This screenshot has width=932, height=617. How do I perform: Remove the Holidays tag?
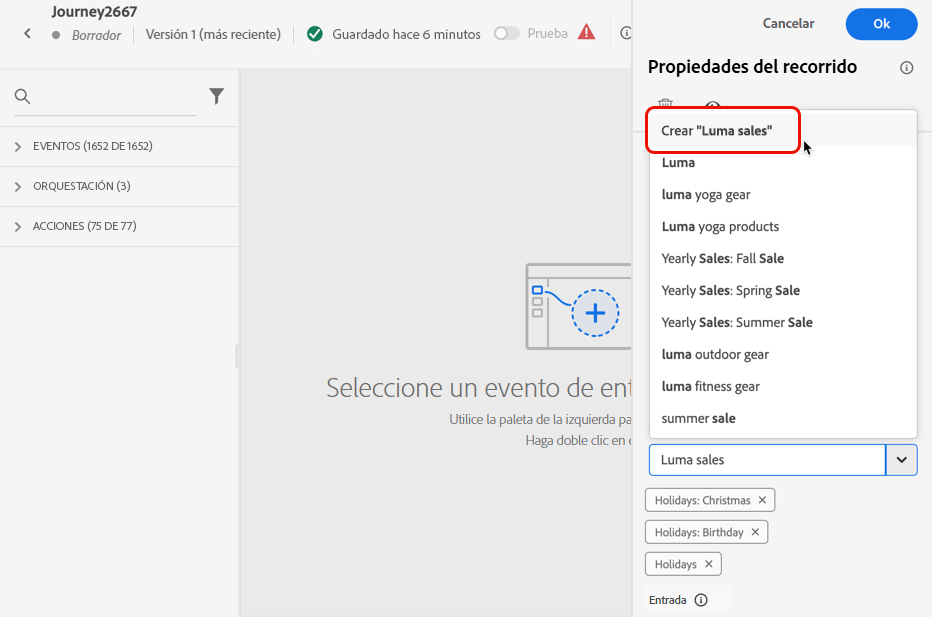coord(709,564)
